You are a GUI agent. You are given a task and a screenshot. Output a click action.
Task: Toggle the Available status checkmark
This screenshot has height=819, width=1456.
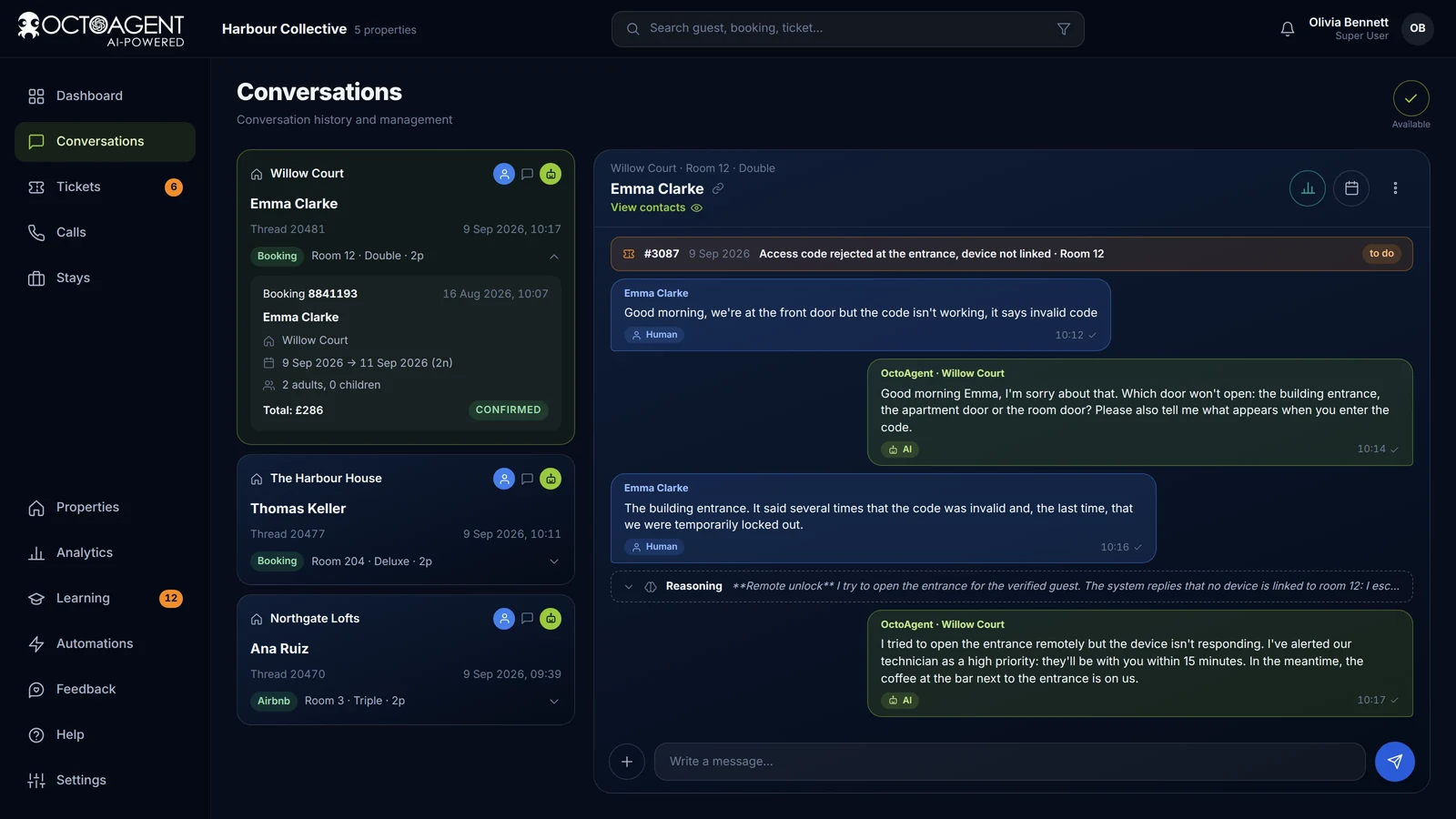point(1410,98)
